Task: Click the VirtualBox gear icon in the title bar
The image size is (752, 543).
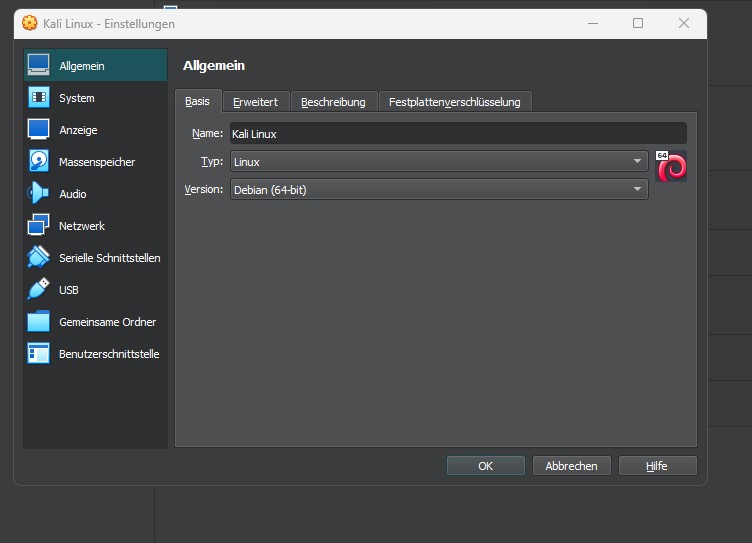Action: point(30,23)
